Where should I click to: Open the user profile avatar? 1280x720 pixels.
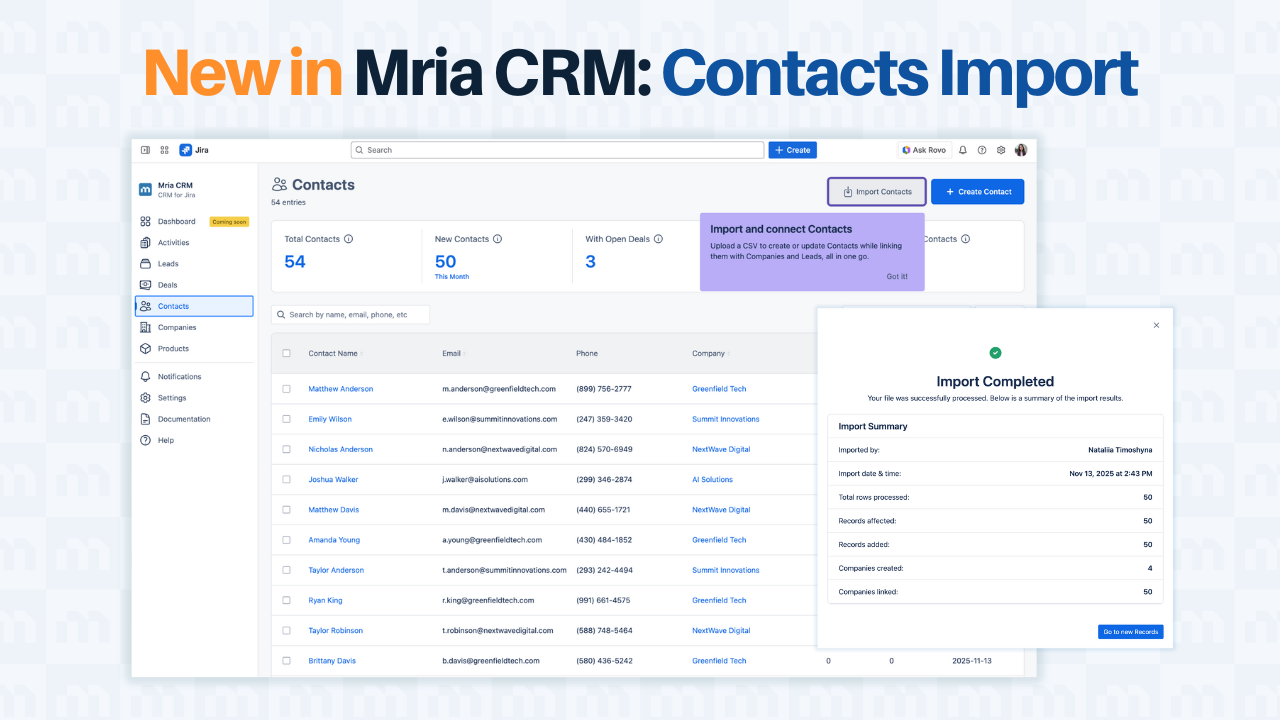pyautogui.click(x=1021, y=150)
